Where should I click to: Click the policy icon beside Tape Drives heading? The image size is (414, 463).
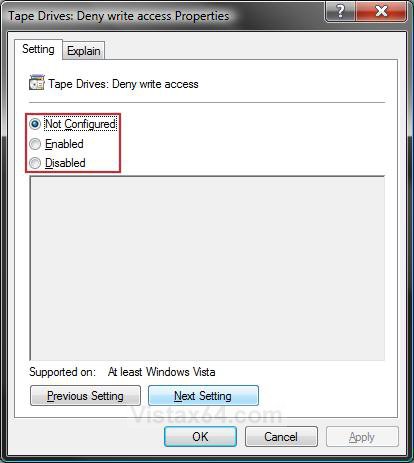tap(37, 83)
